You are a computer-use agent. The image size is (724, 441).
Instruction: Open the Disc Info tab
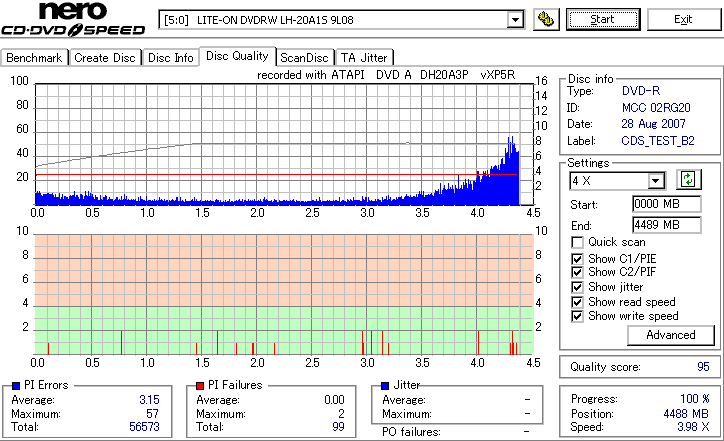(170, 58)
